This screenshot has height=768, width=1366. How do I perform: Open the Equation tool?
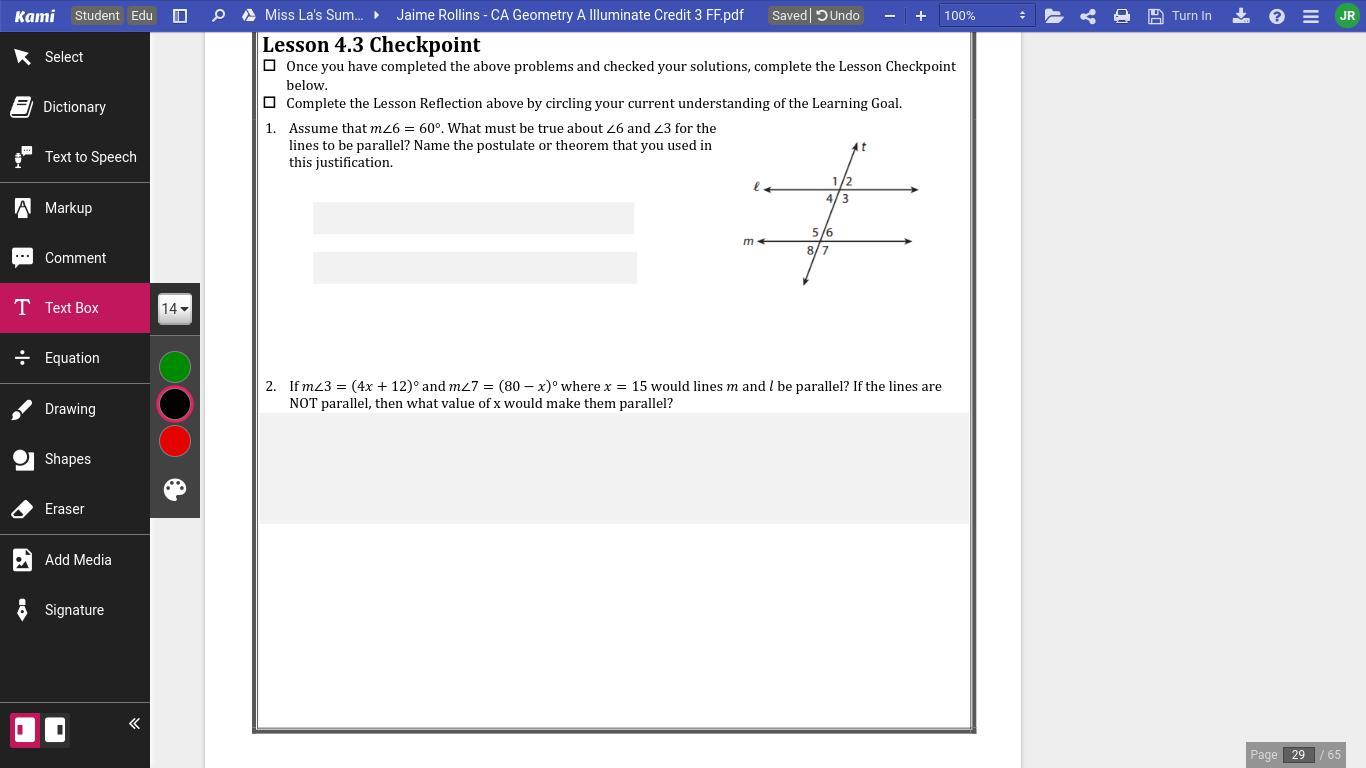75,358
